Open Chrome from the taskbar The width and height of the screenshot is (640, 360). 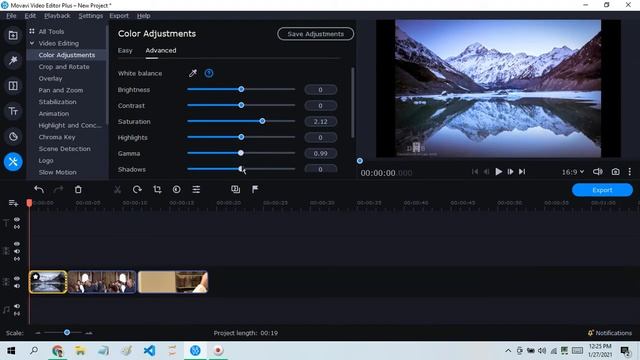58,351
